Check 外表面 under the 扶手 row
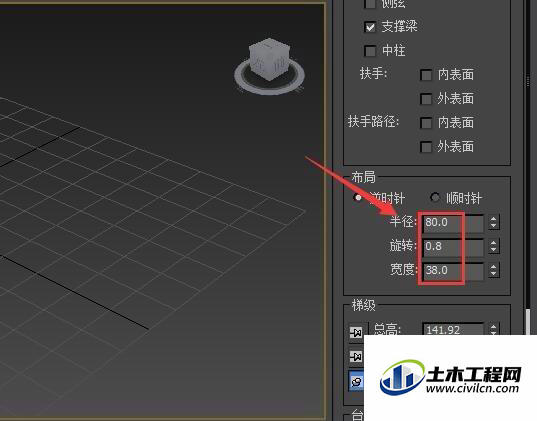Screen dimensions: 537x421 (426, 99)
